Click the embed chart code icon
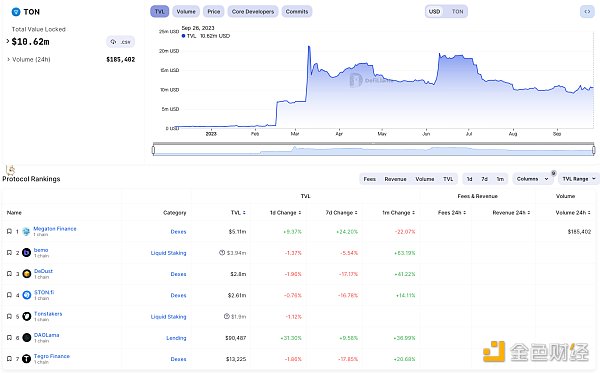The height and width of the screenshot is (373, 600). 587,11
